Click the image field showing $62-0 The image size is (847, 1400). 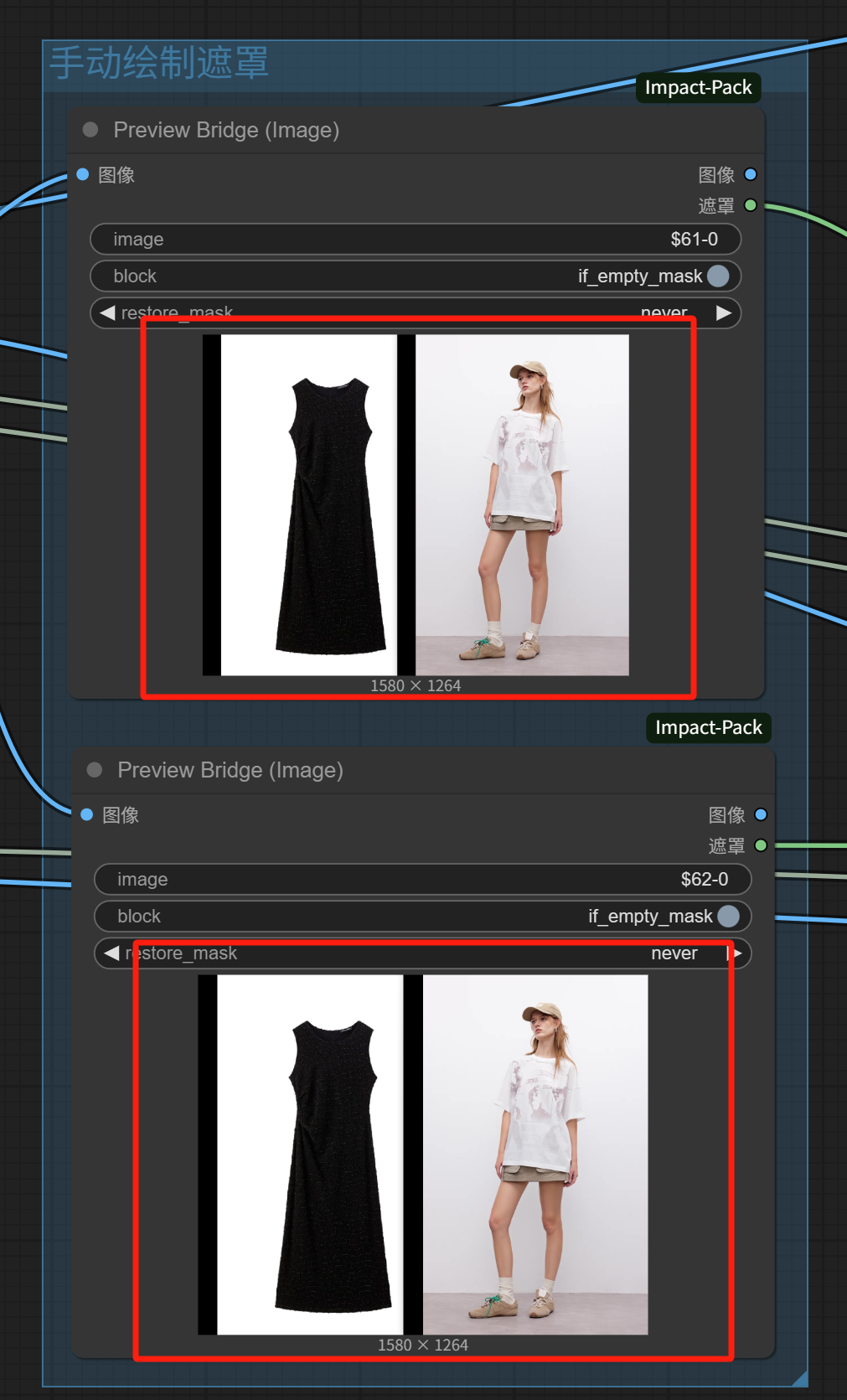(422, 880)
